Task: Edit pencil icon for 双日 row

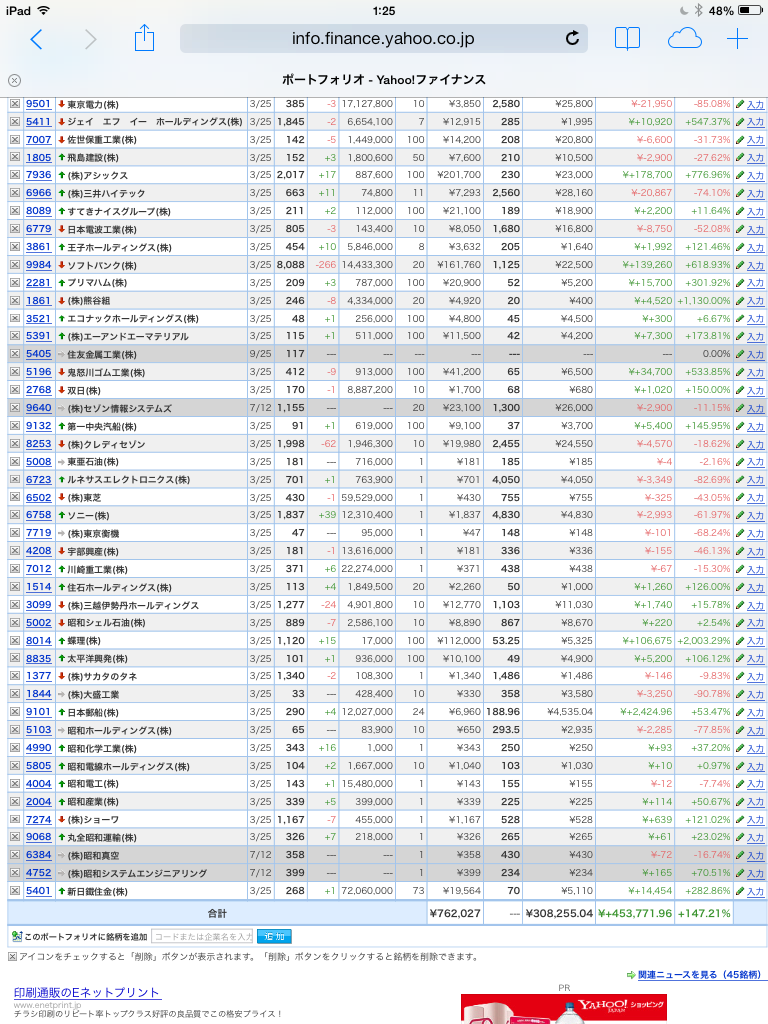Action: tap(740, 391)
